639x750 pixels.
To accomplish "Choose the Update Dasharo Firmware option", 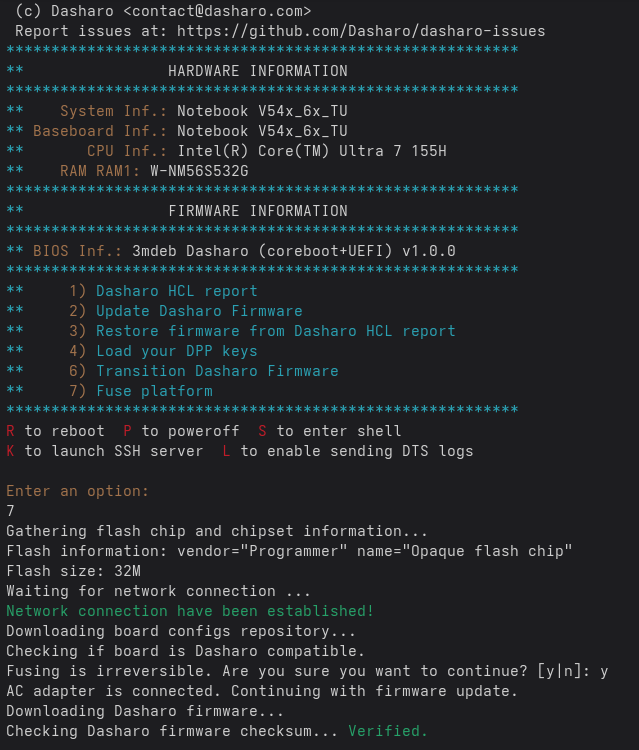I will 199,311.
